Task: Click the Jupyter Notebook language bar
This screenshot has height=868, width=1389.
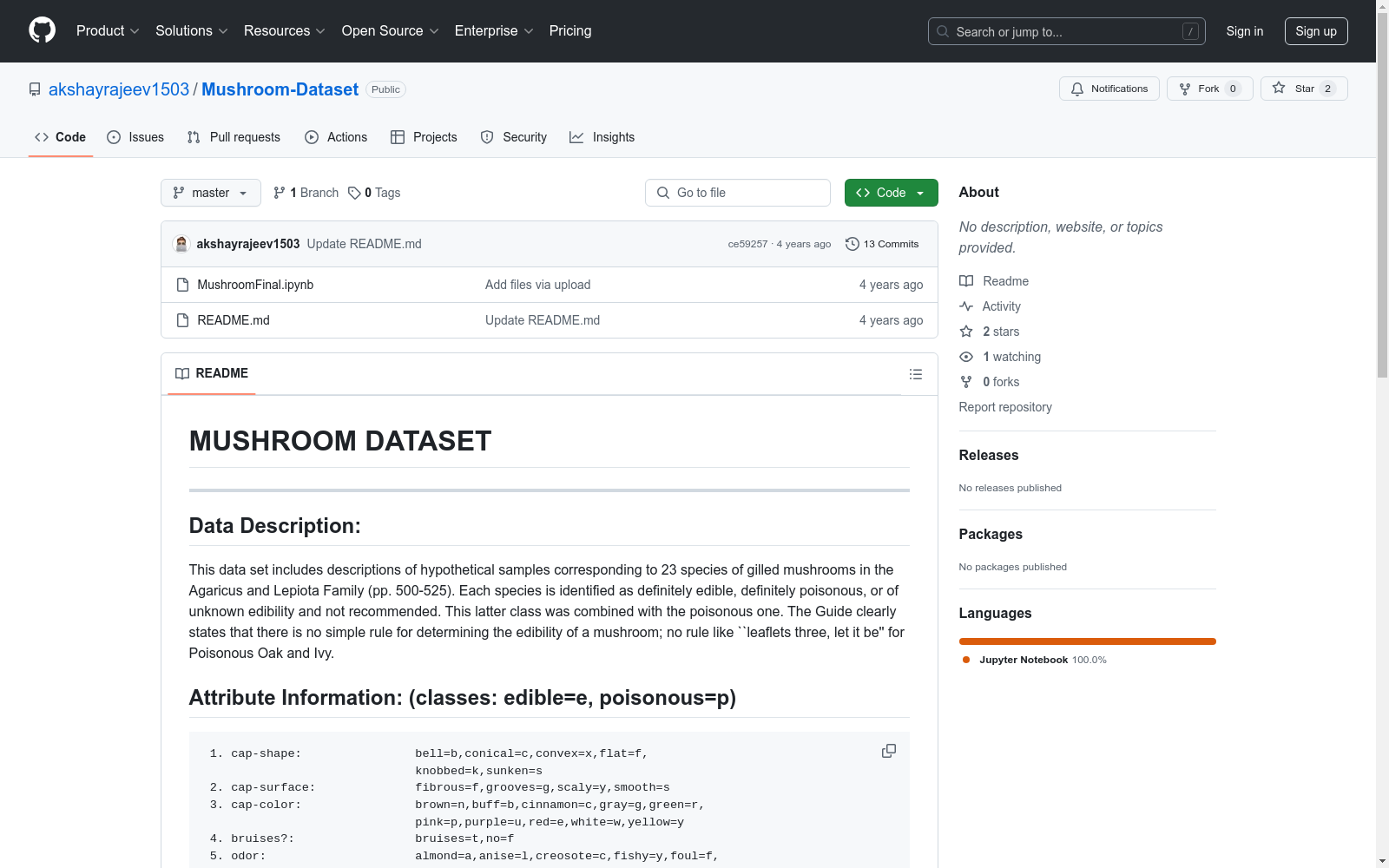Action: coord(1087,641)
